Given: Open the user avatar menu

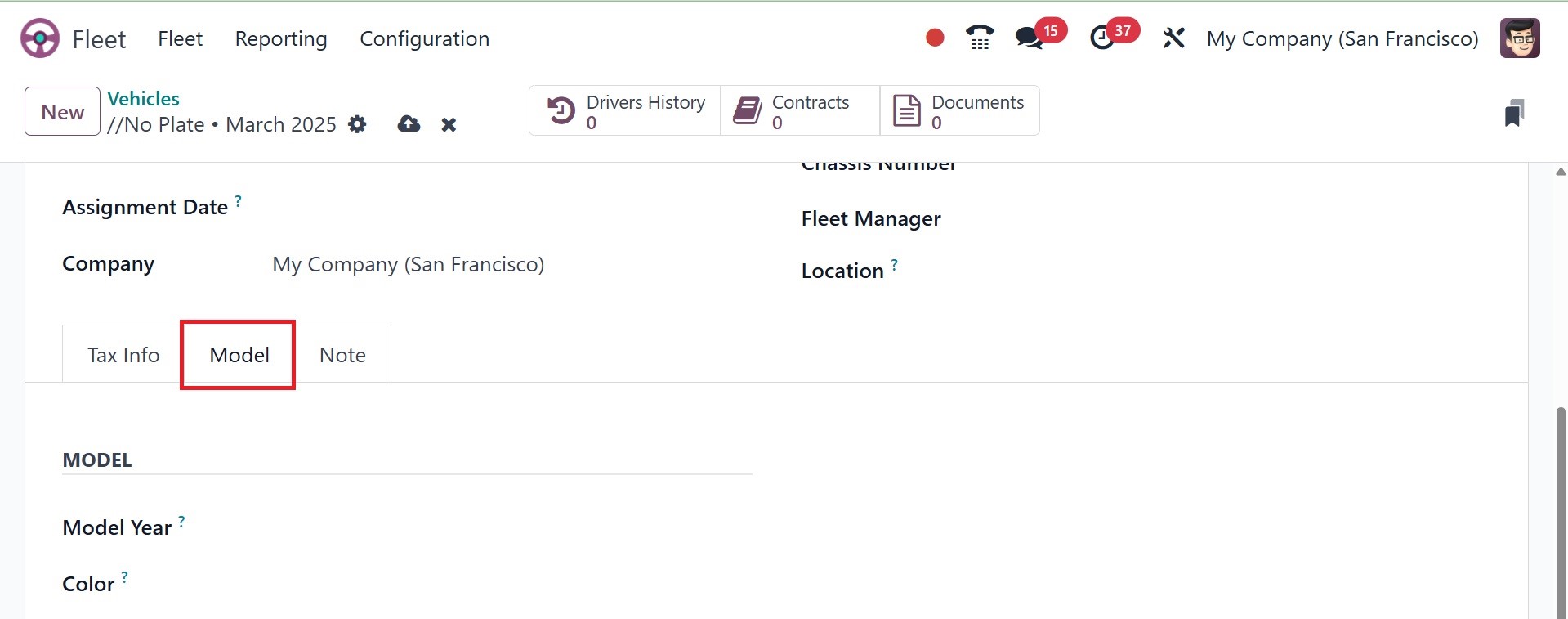Looking at the screenshot, I should (1520, 38).
